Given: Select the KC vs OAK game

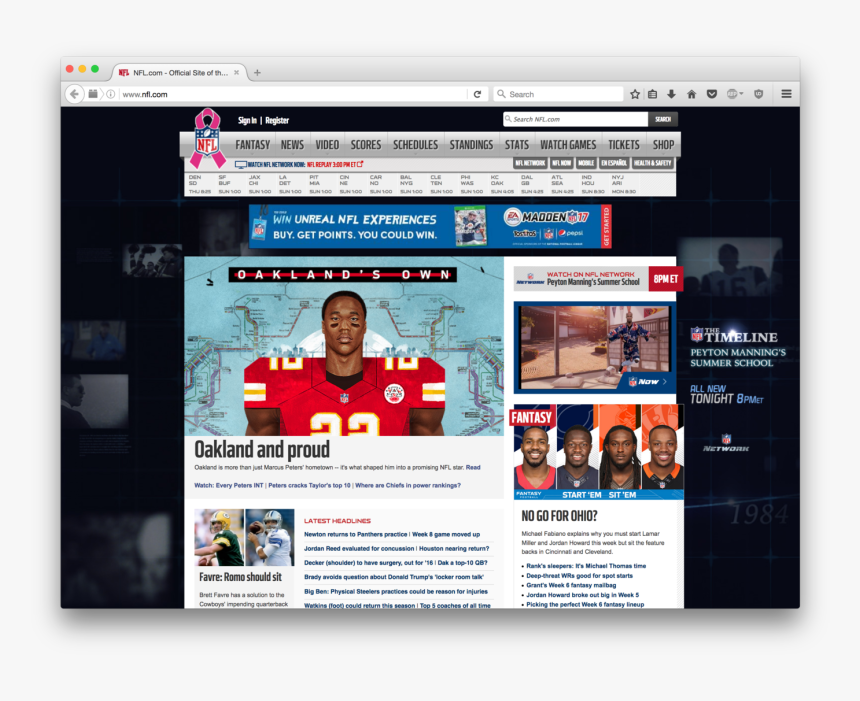Looking at the screenshot, I should [502, 184].
